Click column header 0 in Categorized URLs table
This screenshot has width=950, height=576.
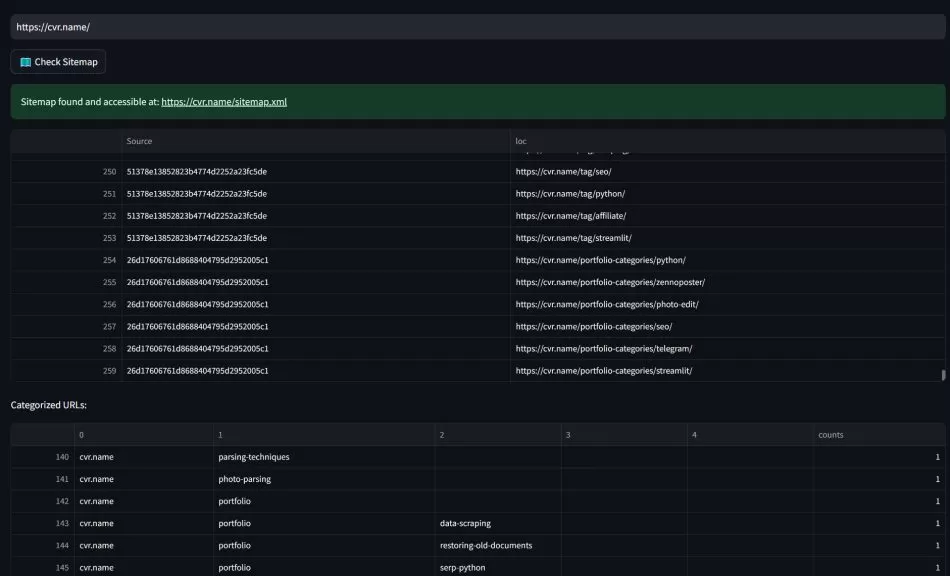click(80, 434)
